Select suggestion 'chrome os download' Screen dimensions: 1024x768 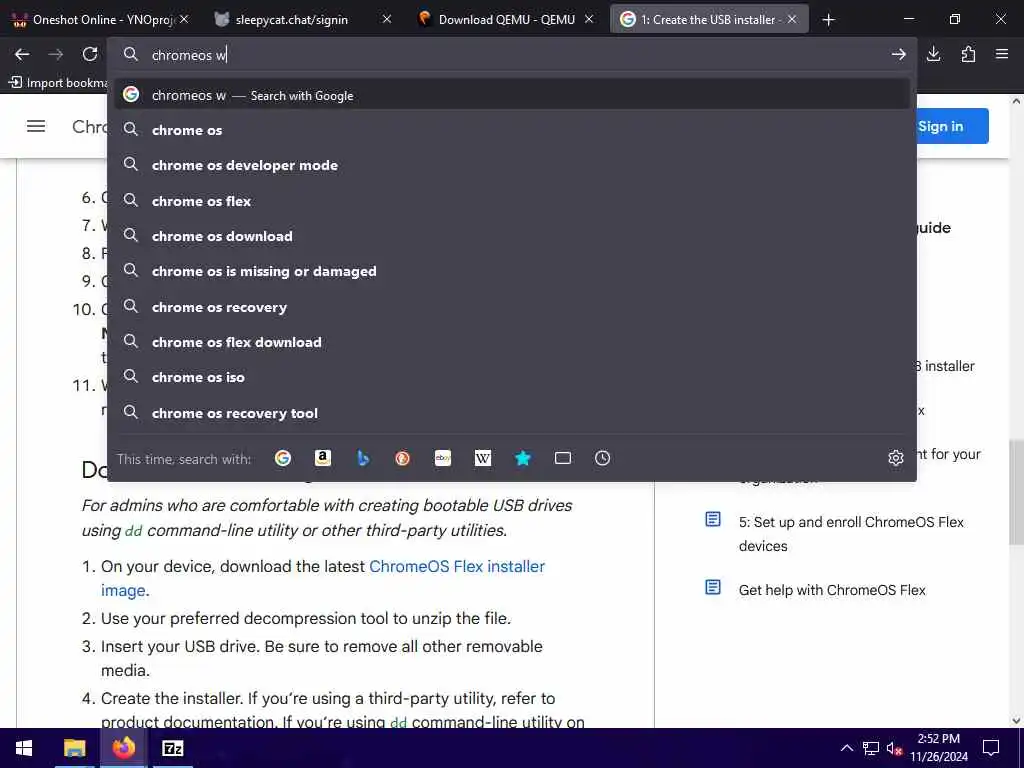click(x=512, y=236)
